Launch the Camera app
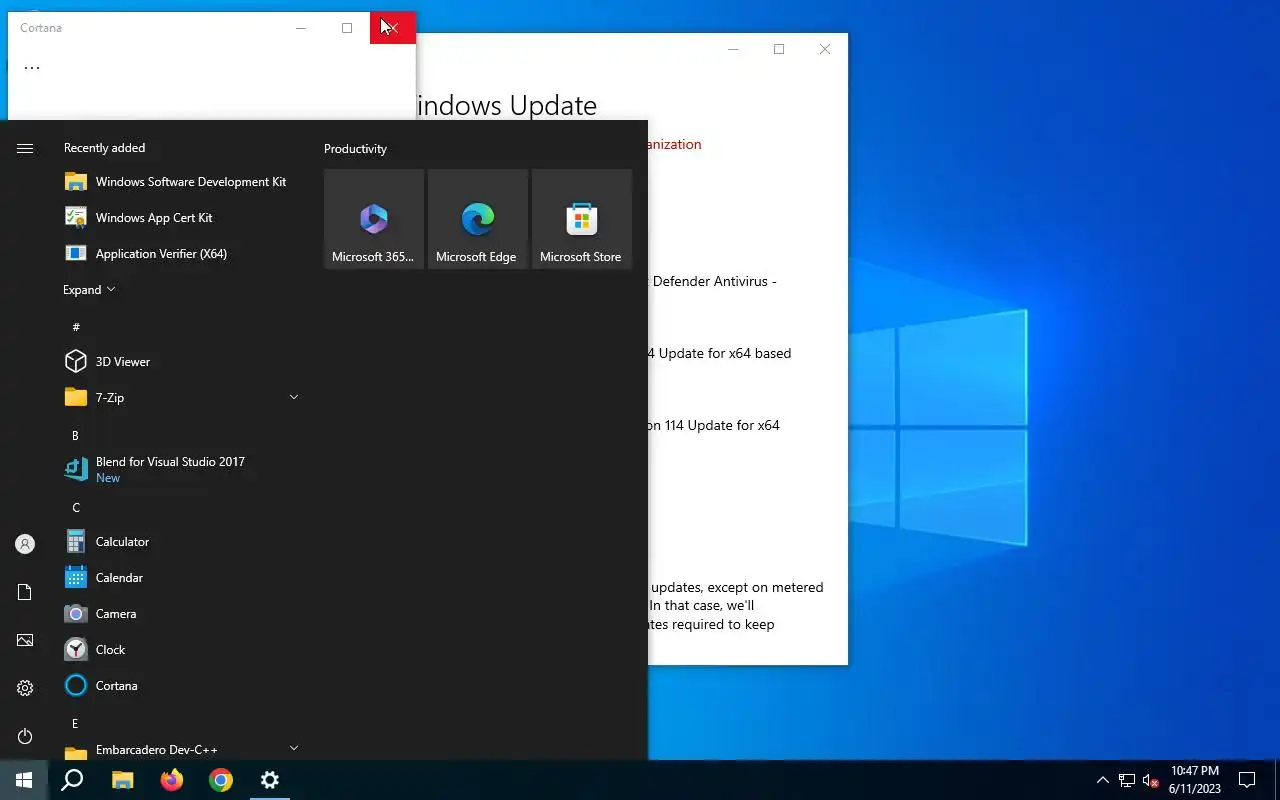The height and width of the screenshot is (800, 1280). 180,614
